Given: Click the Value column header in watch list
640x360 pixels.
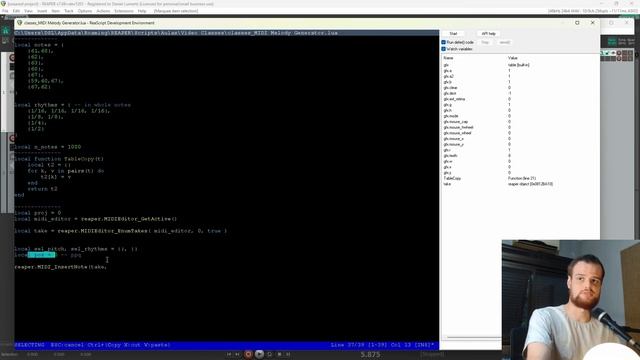Looking at the screenshot, I should (x=513, y=58).
